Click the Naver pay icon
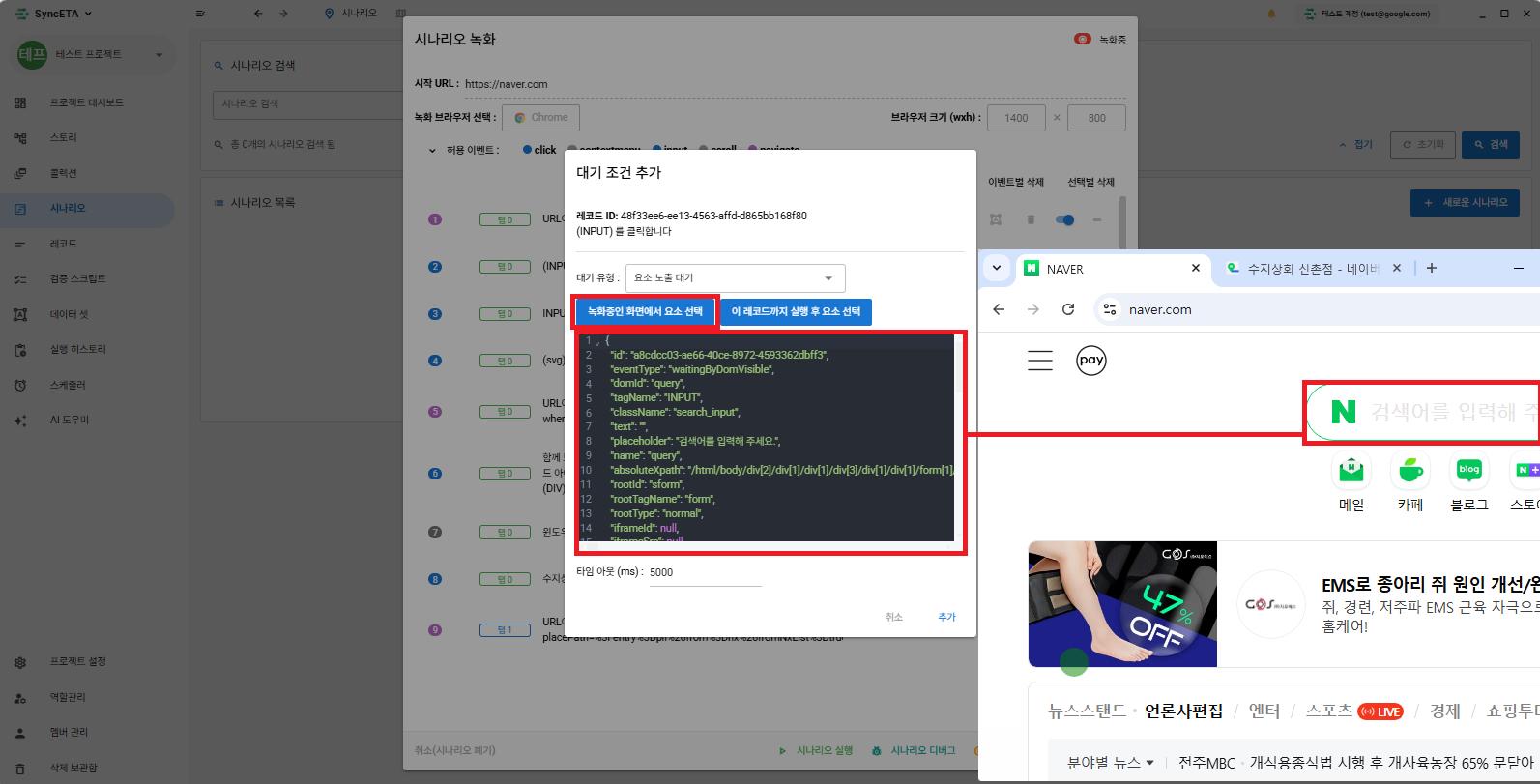Screen dimensions: 1540x784 [x=1091, y=361]
